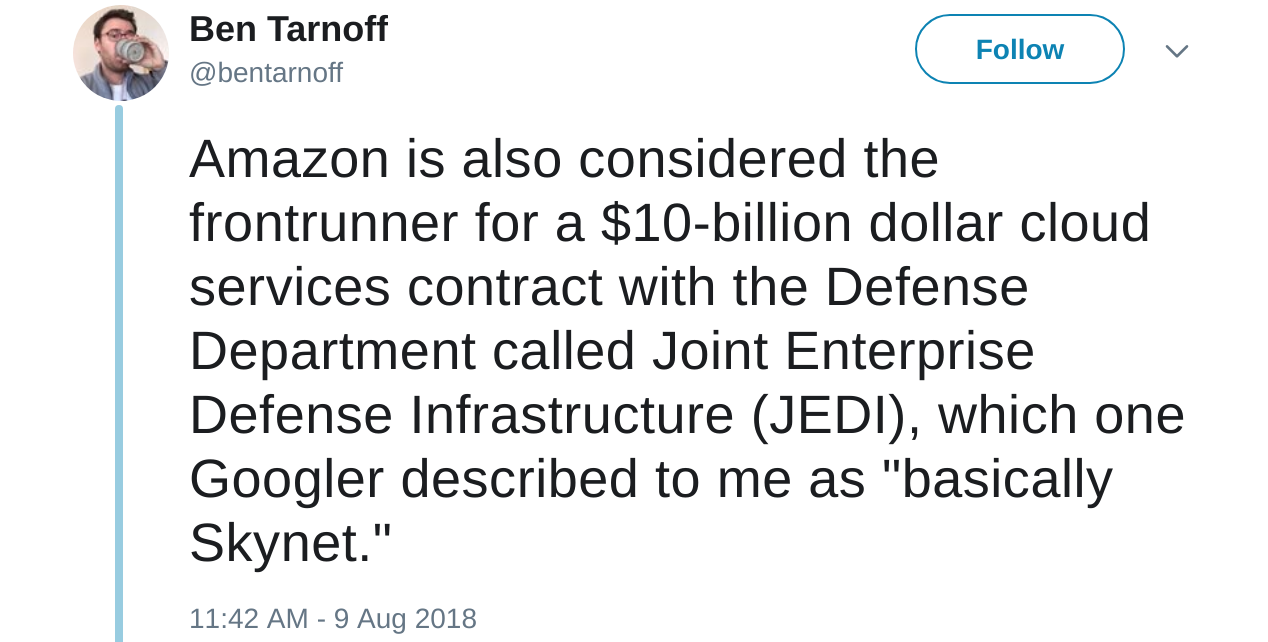This screenshot has height=642, width=1268.
Task: Open the @bentarnoff handle link
Action: click(266, 73)
